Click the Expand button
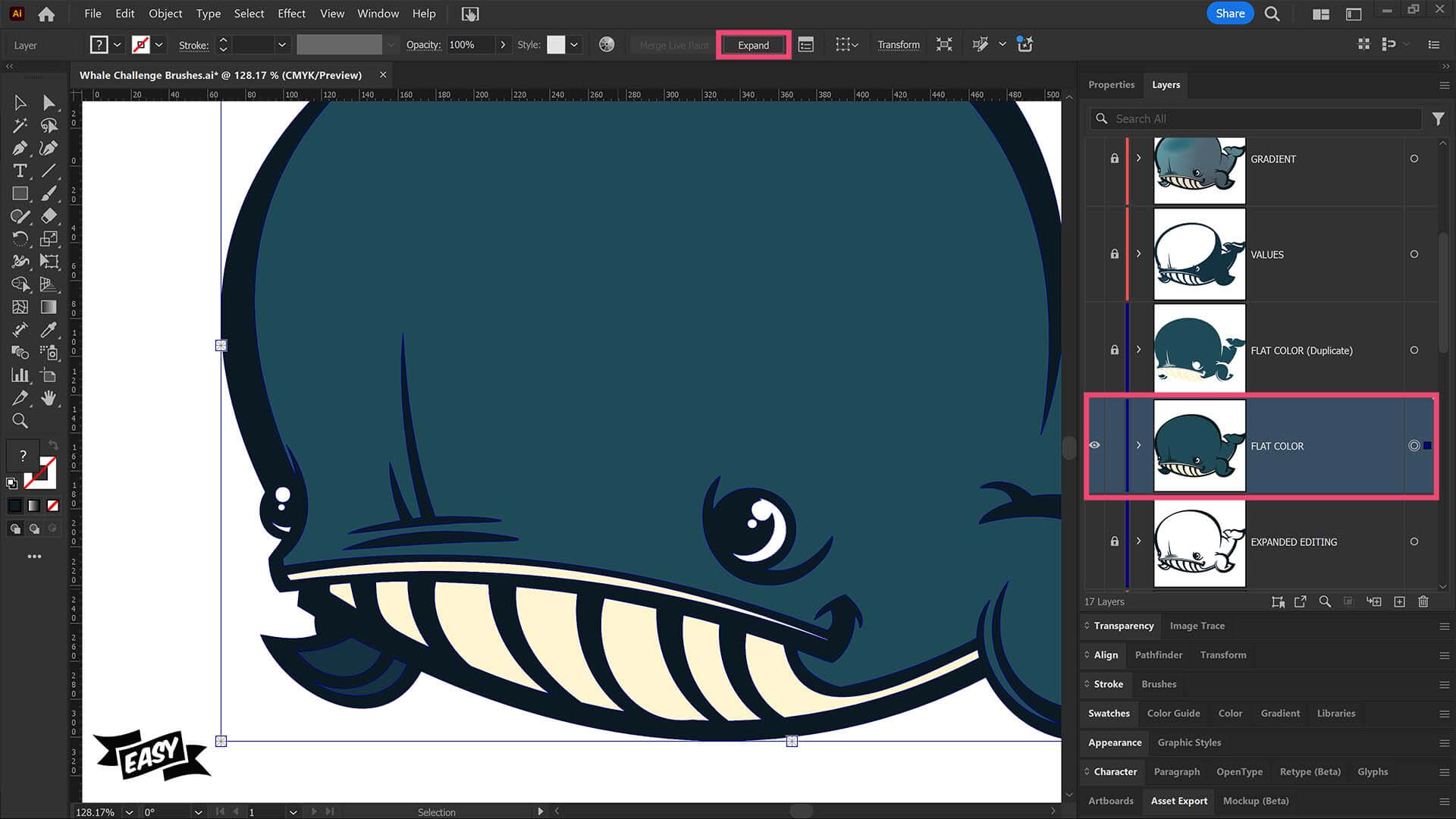 click(x=753, y=45)
